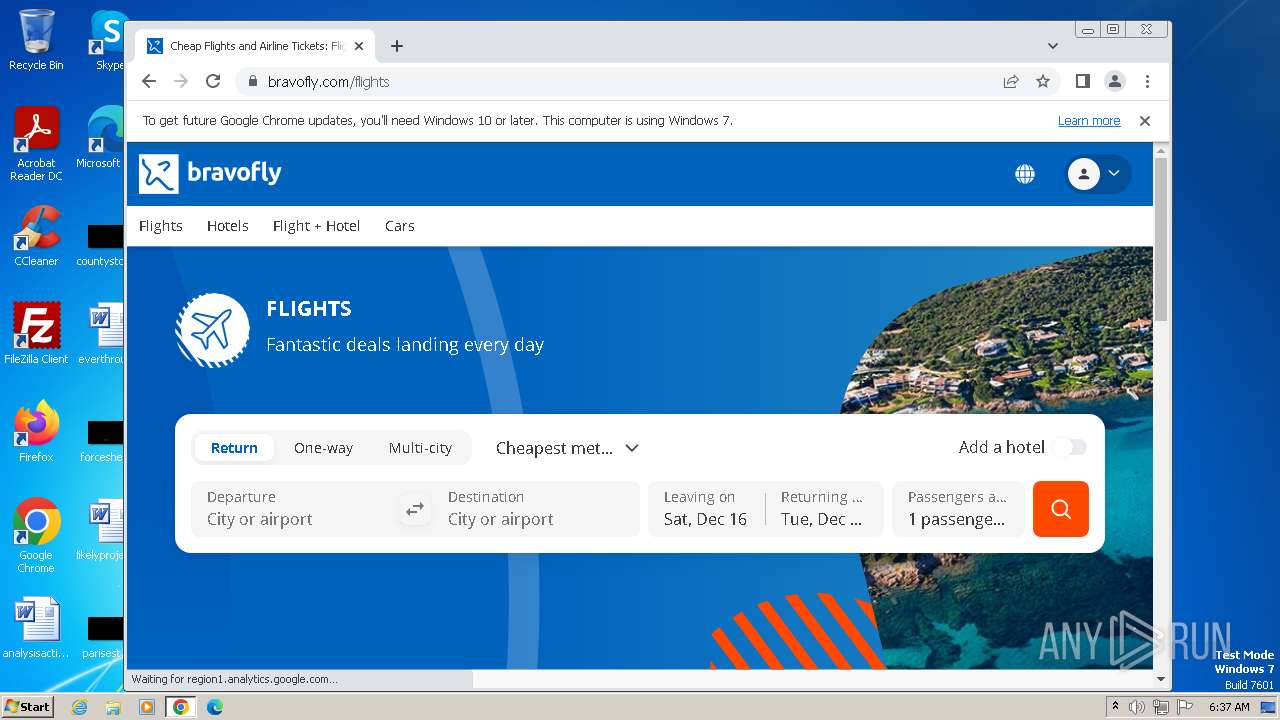
Task: Bookmark this page star
Action: (1043, 82)
